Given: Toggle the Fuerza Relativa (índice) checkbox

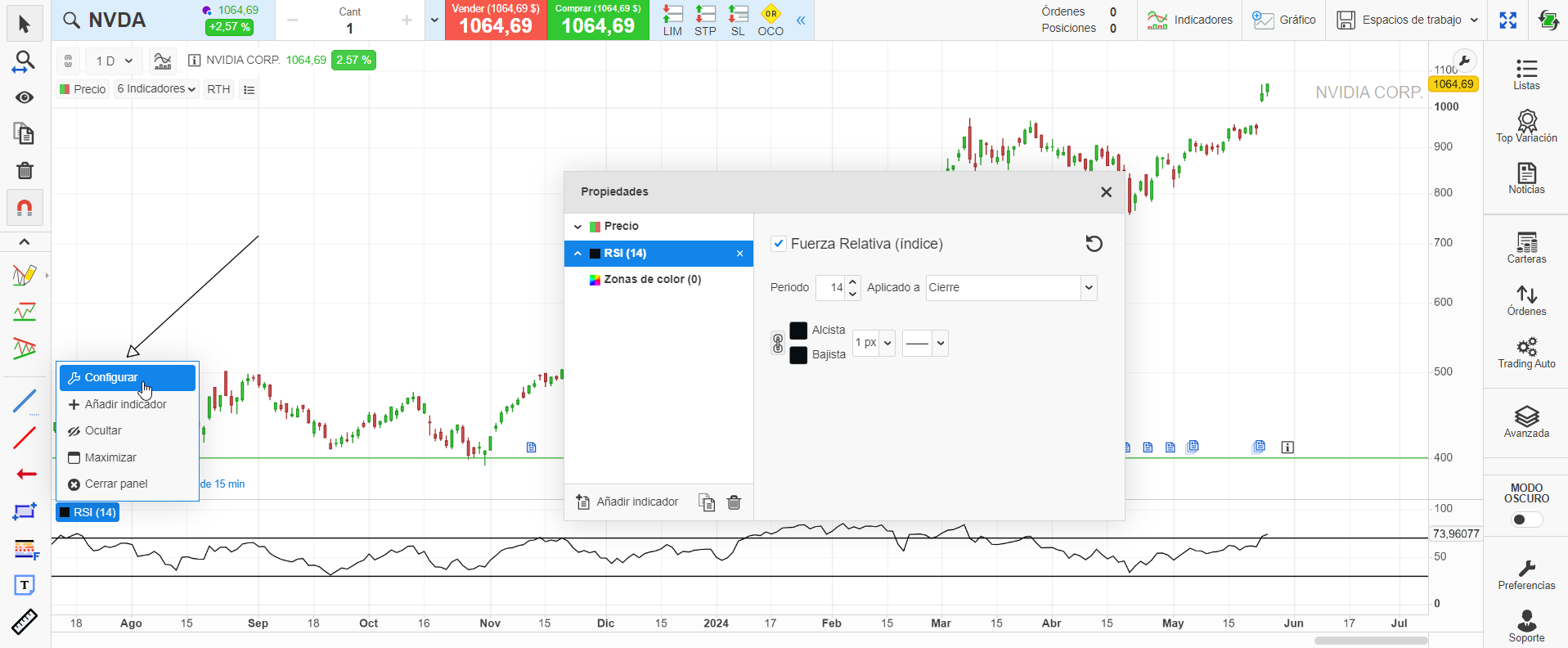Looking at the screenshot, I should [779, 244].
